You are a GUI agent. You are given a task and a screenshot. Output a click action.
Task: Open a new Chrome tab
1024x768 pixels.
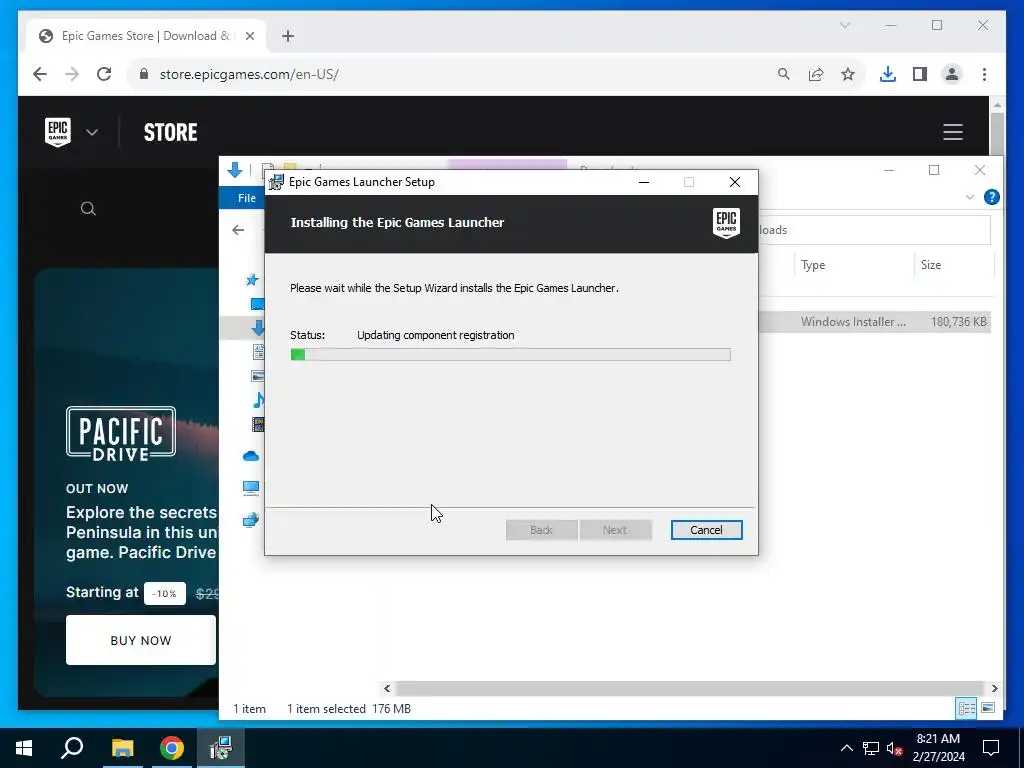click(288, 36)
